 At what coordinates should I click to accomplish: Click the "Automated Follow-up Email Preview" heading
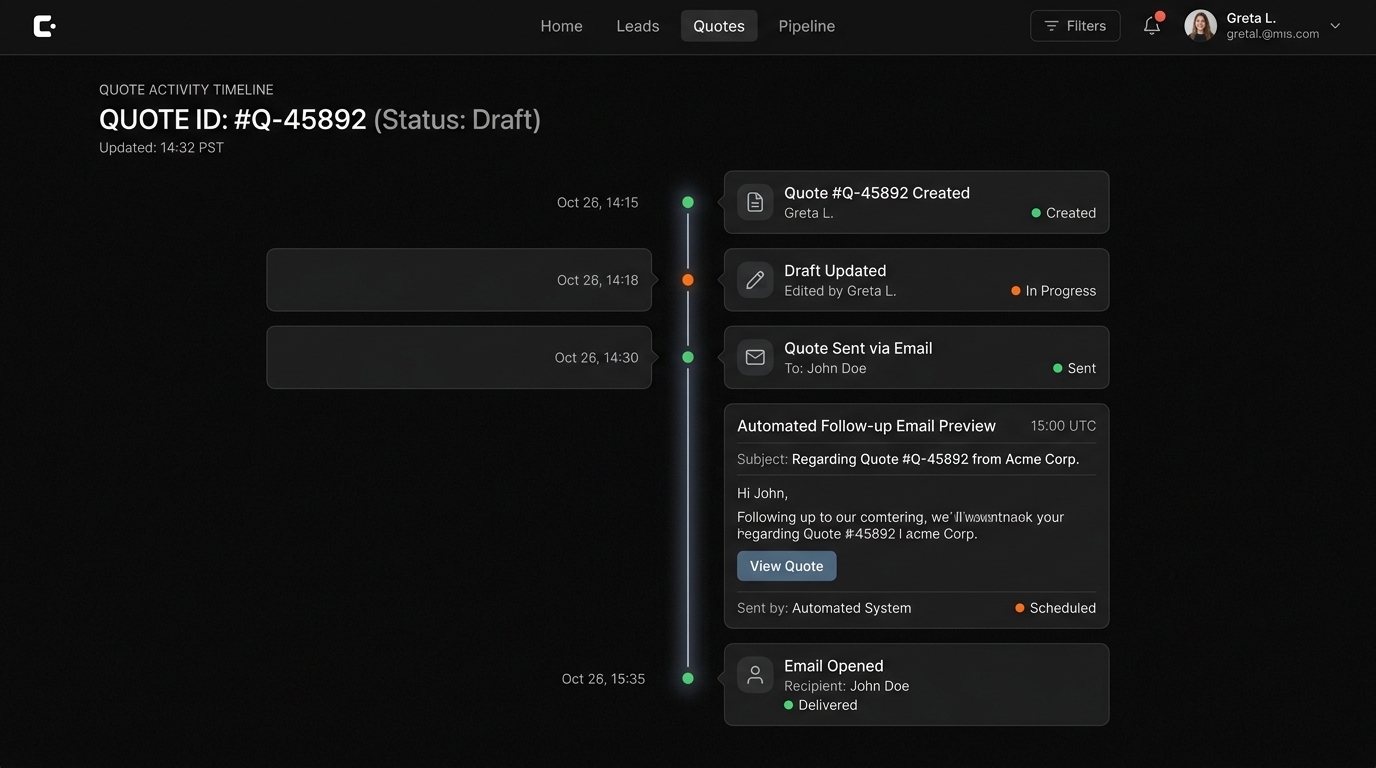pos(866,426)
